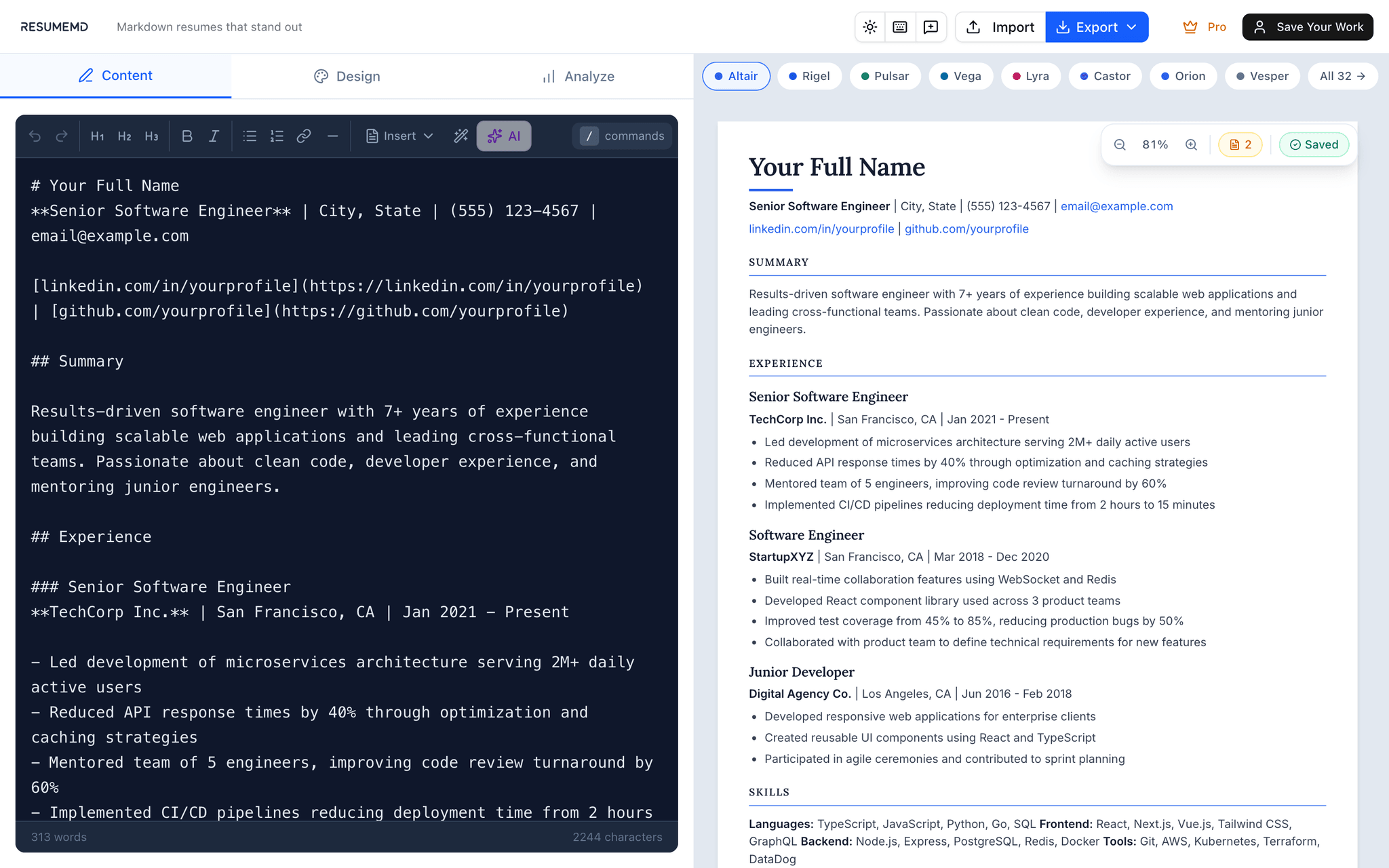The width and height of the screenshot is (1389, 868).
Task: Select the Altair template
Action: (736, 76)
